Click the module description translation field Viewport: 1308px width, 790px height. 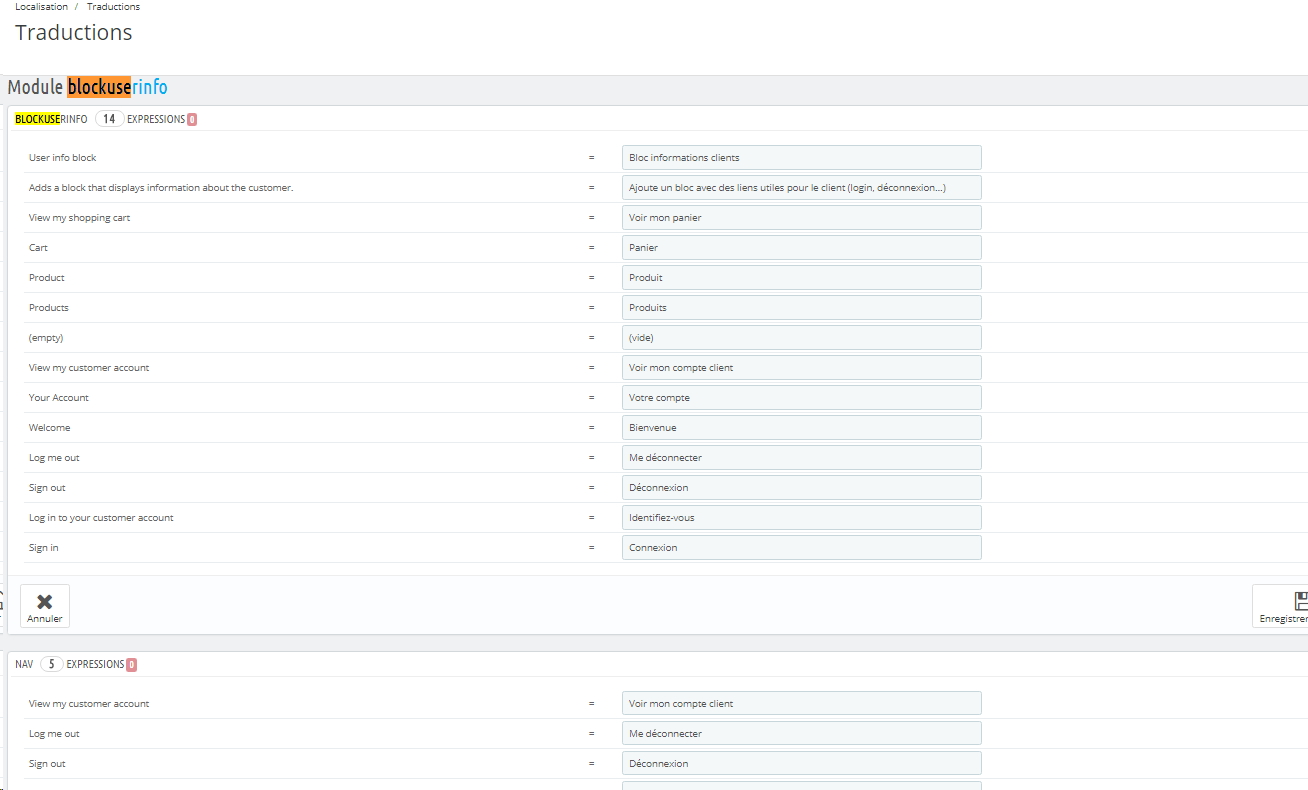pos(801,187)
